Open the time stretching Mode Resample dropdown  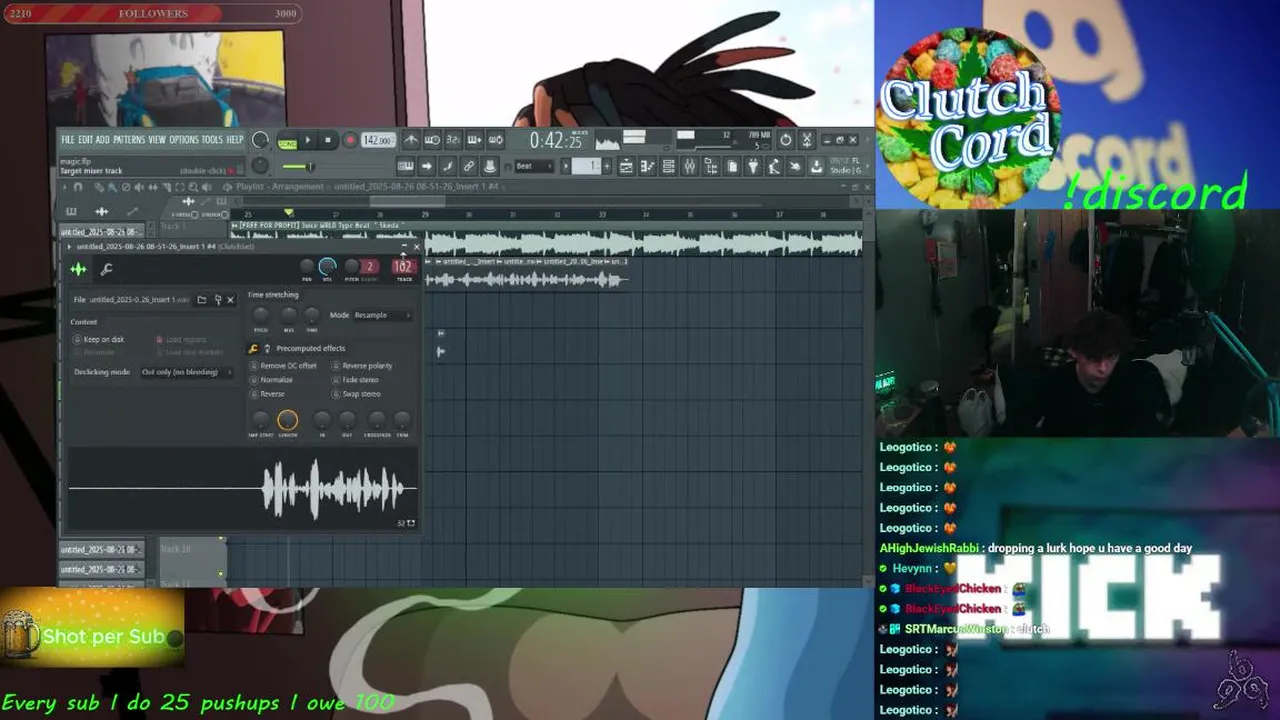click(383, 315)
